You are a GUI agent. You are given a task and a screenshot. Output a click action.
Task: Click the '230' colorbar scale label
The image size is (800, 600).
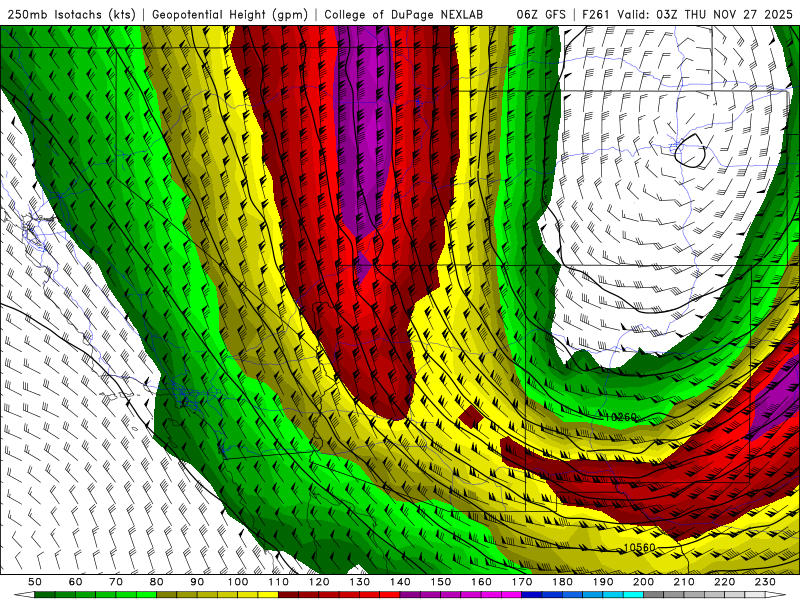pyautogui.click(x=765, y=582)
